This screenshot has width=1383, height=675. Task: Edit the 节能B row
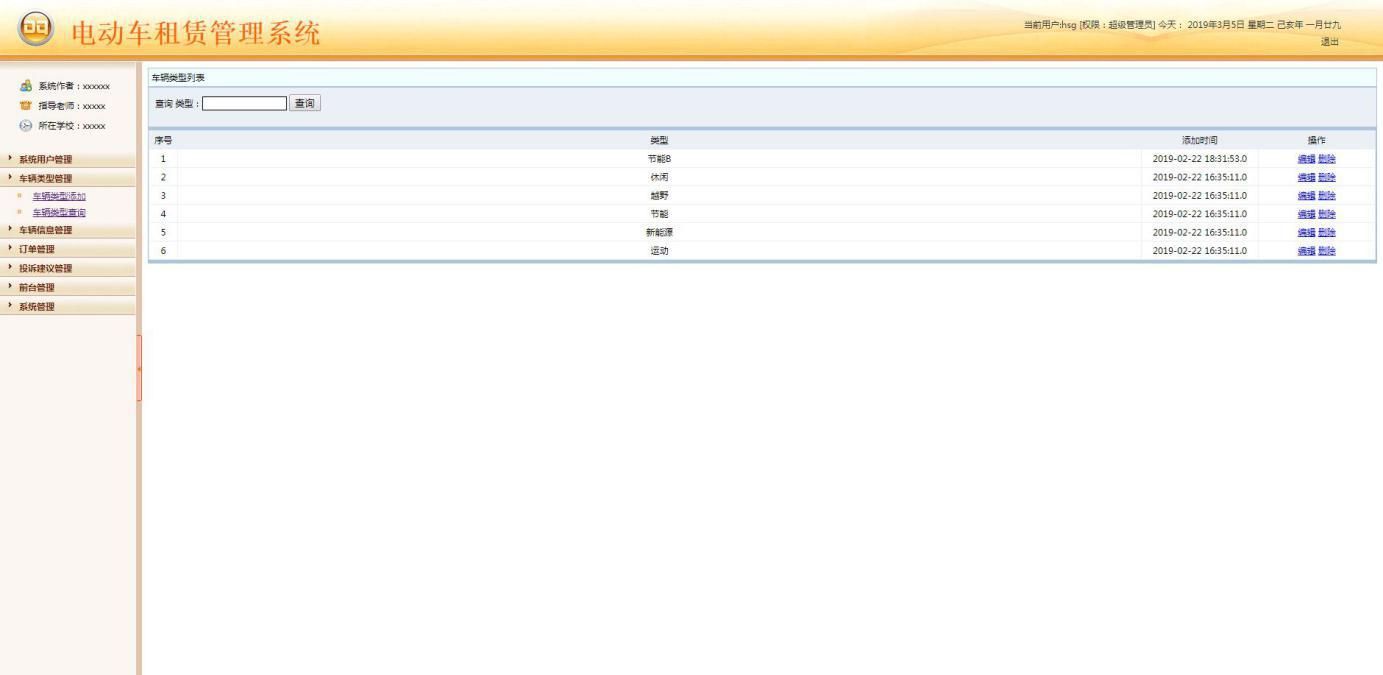pyautogui.click(x=1306, y=159)
